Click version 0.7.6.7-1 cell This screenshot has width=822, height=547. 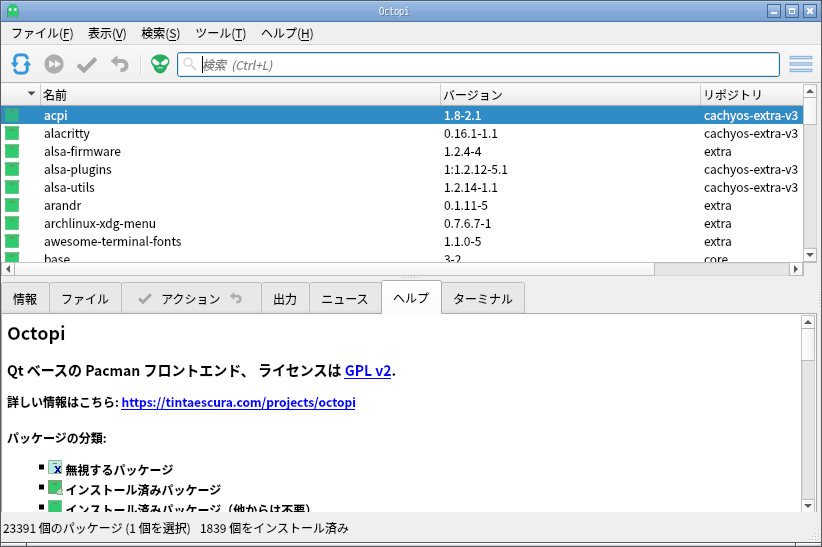[468, 223]
